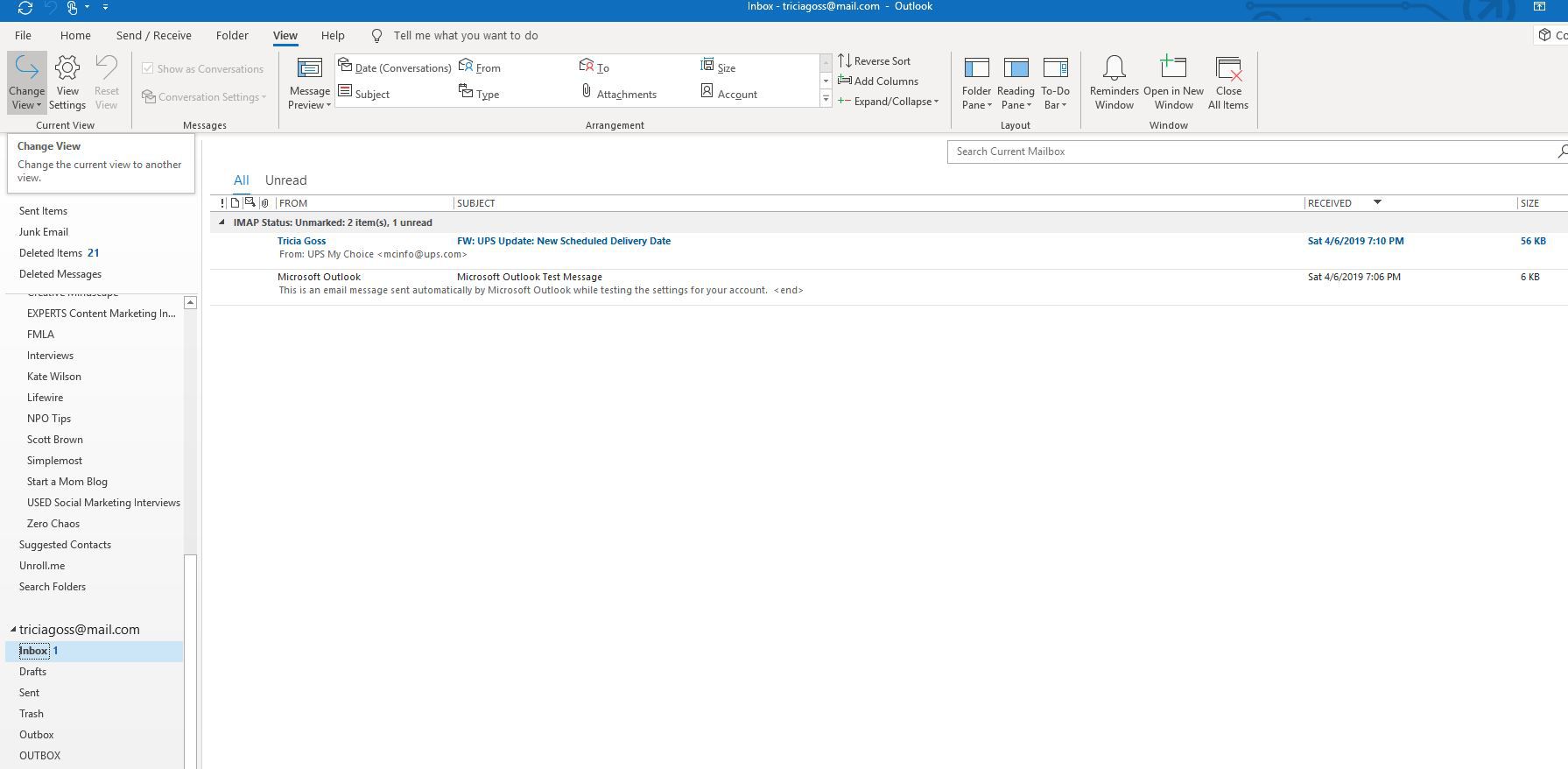The width and height of the screenshot is (1568, 769).
Task: Open the Reading Pane menu
Action: point(1016,84)
